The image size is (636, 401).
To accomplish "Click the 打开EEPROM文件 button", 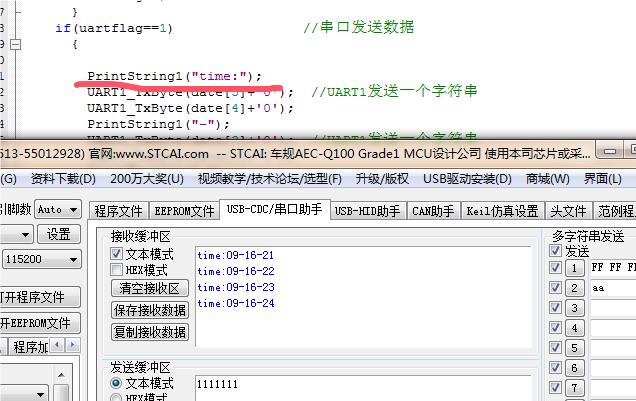I will pos(40,323).
